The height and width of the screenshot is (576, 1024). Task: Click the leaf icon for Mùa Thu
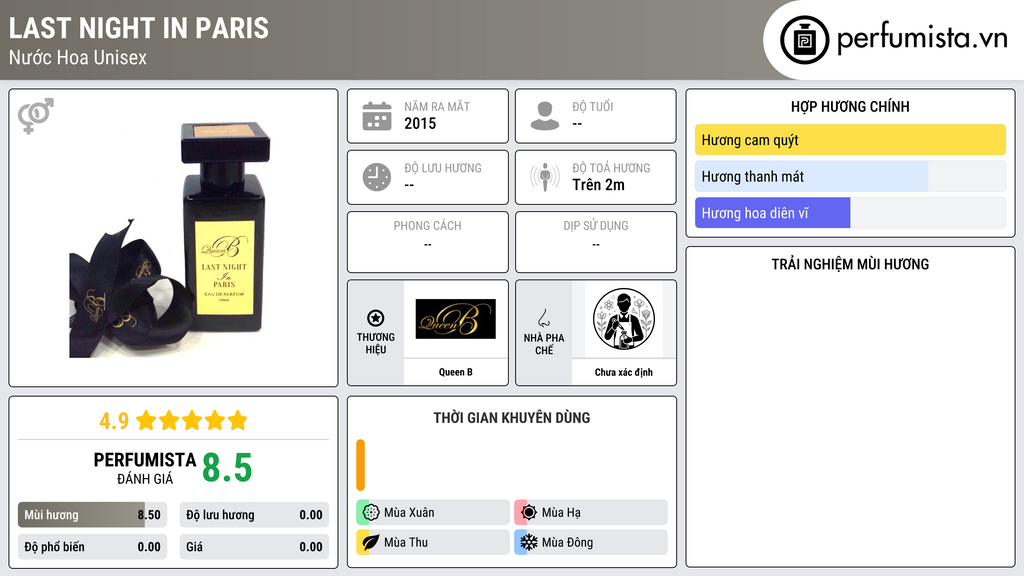(x=371, y=542)
